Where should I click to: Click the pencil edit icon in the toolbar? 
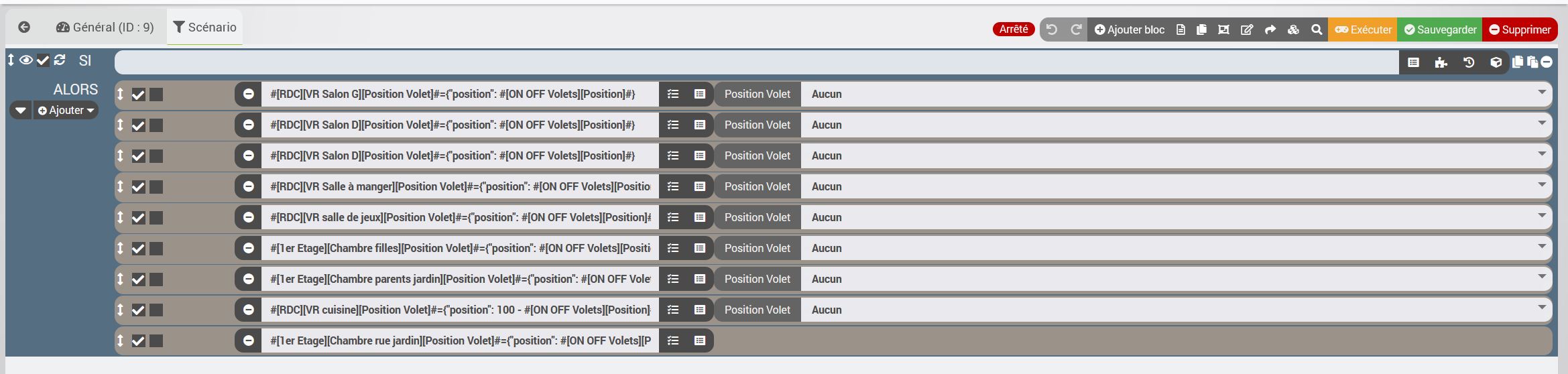pos(1247,29)
